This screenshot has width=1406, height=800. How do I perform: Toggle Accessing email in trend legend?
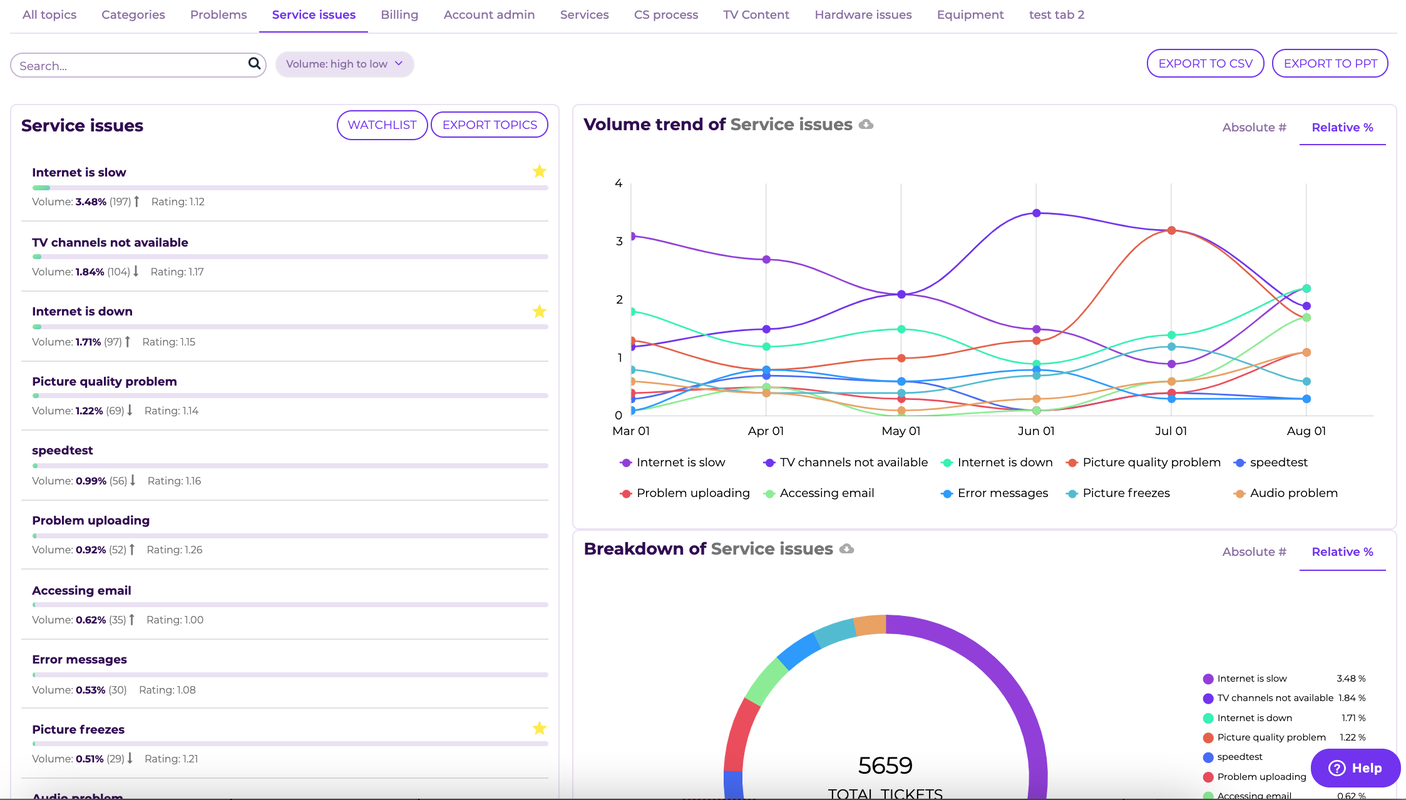tap(818, 493)
